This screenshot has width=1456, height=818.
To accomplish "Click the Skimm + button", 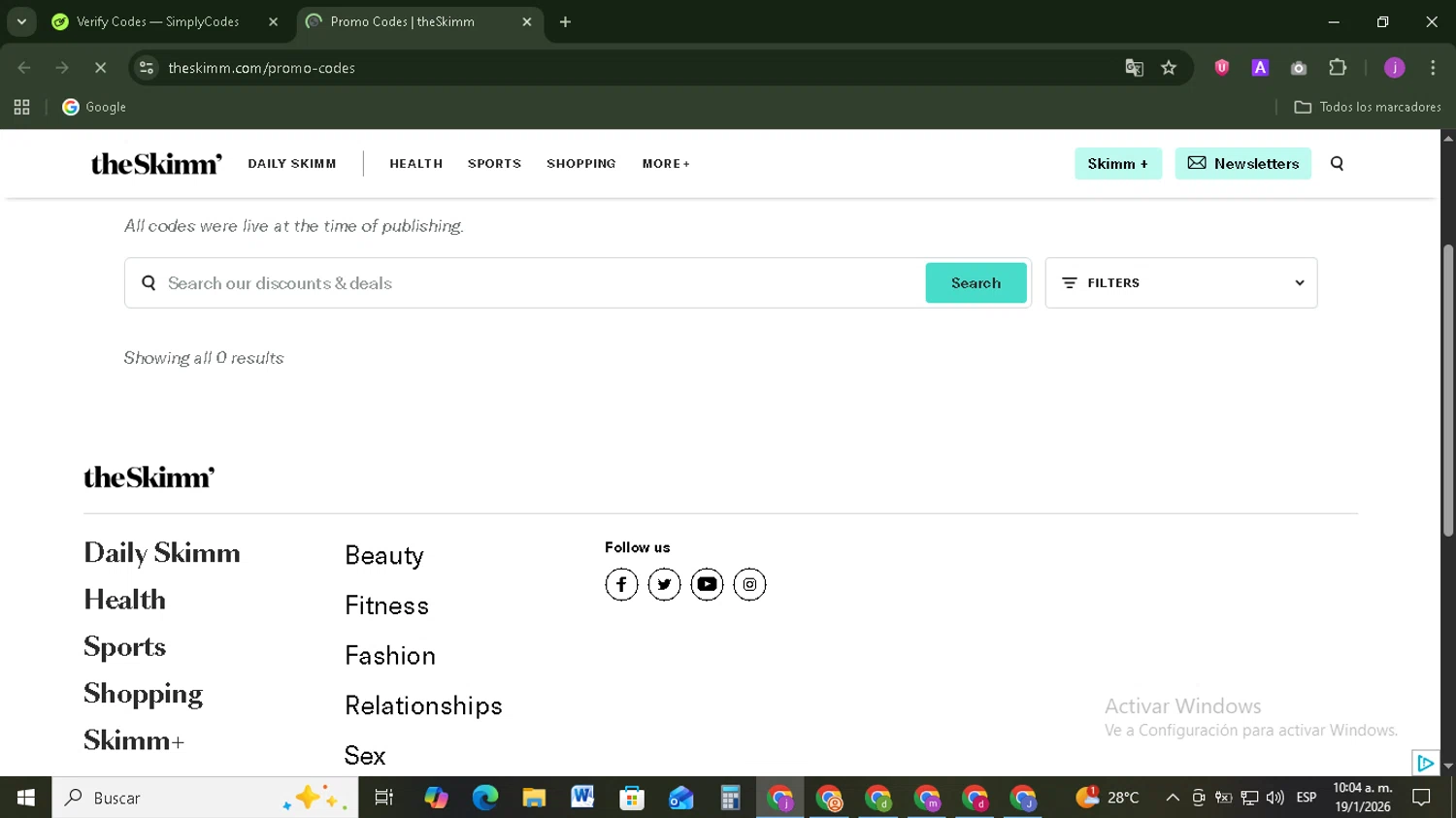I will 1118,164.
